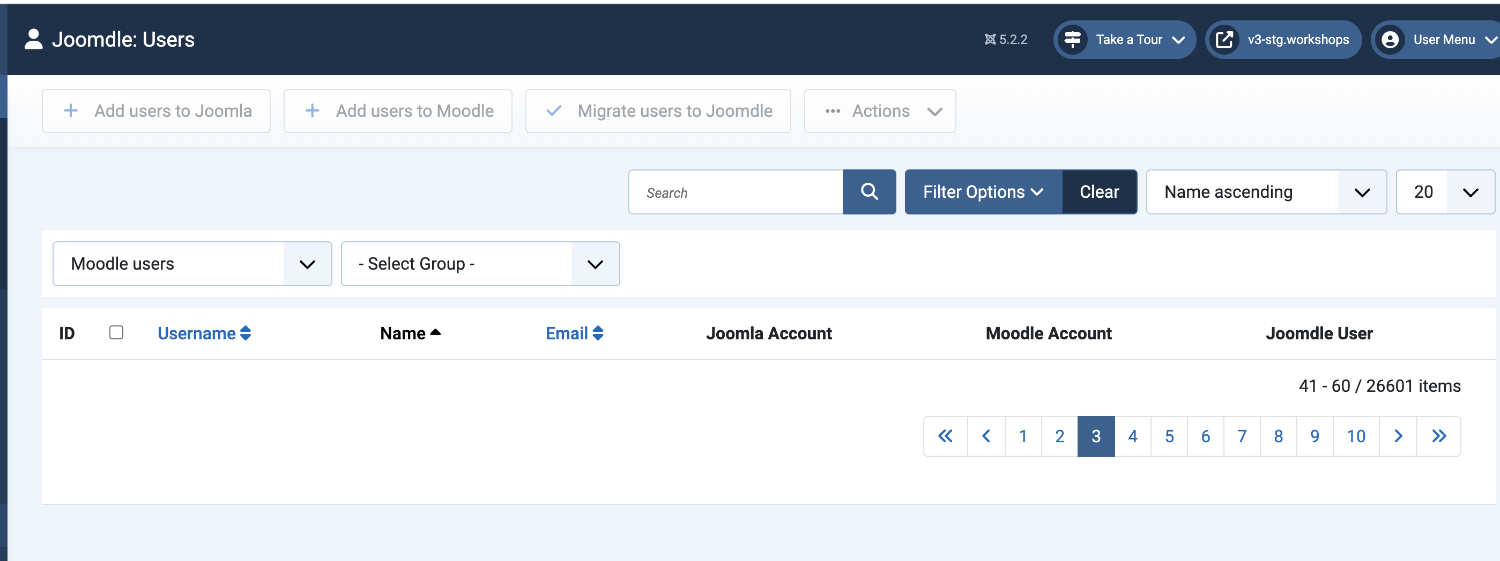Viewport: 1500px width, 561px height.
Task: Click inside the Search input field
Action: click(x=735, y=192)
